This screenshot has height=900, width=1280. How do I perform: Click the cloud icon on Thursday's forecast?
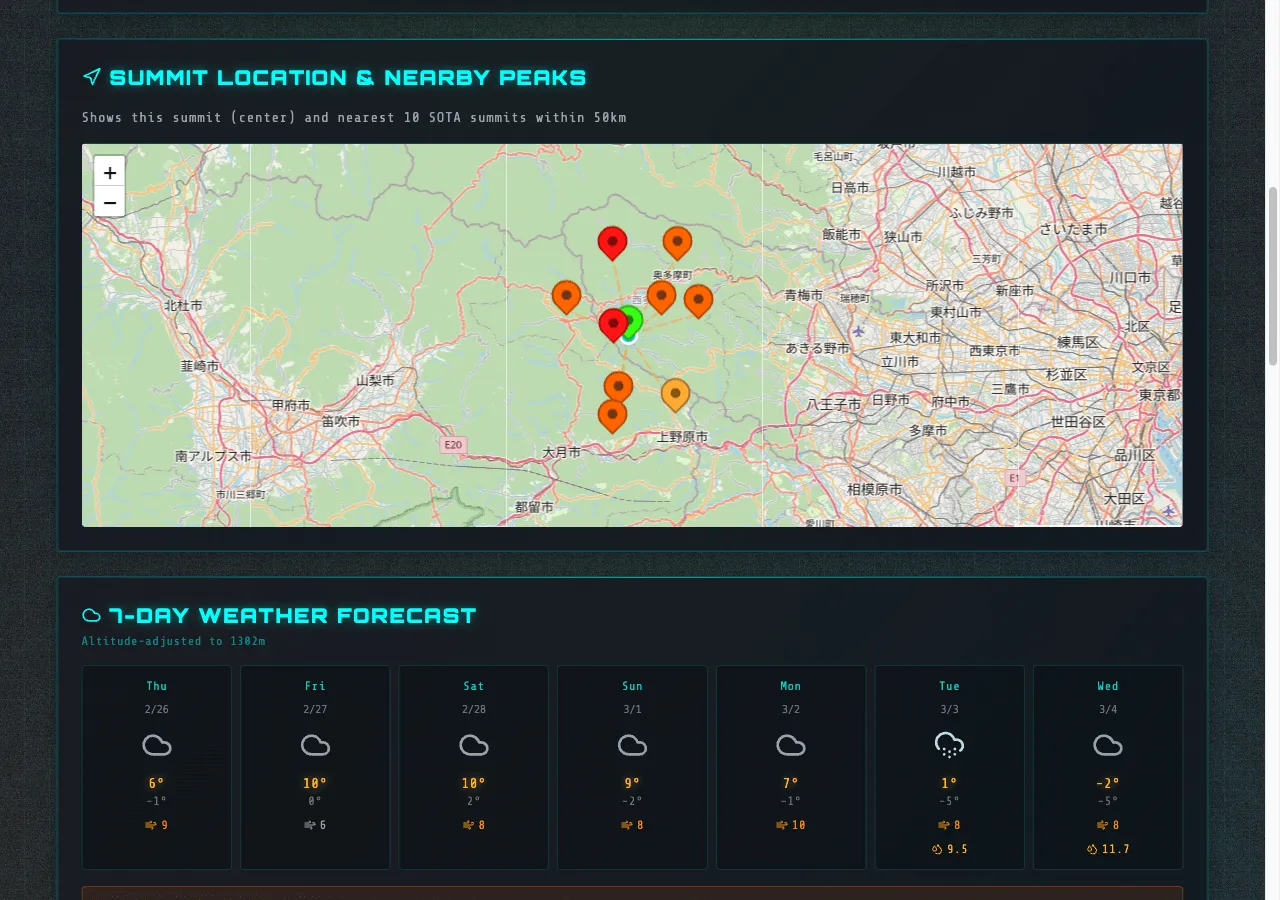tap(157, 745)
